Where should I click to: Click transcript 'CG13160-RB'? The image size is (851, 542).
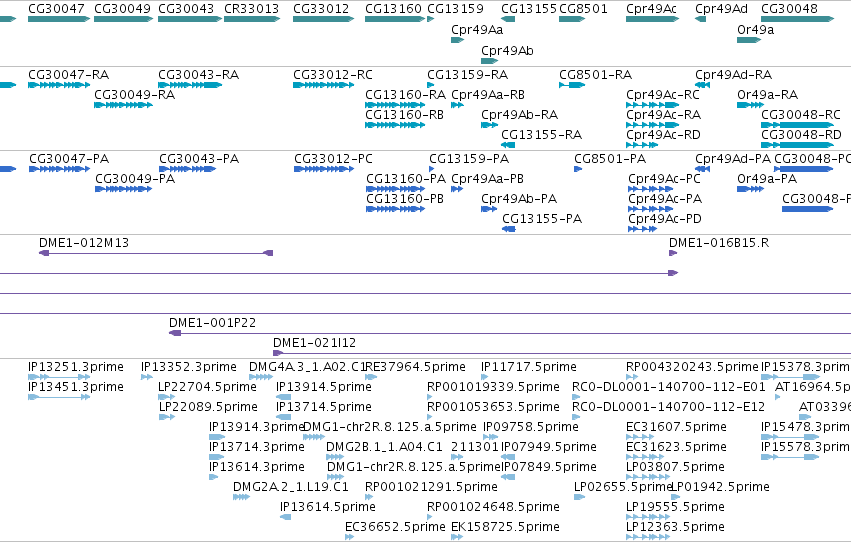404,115
